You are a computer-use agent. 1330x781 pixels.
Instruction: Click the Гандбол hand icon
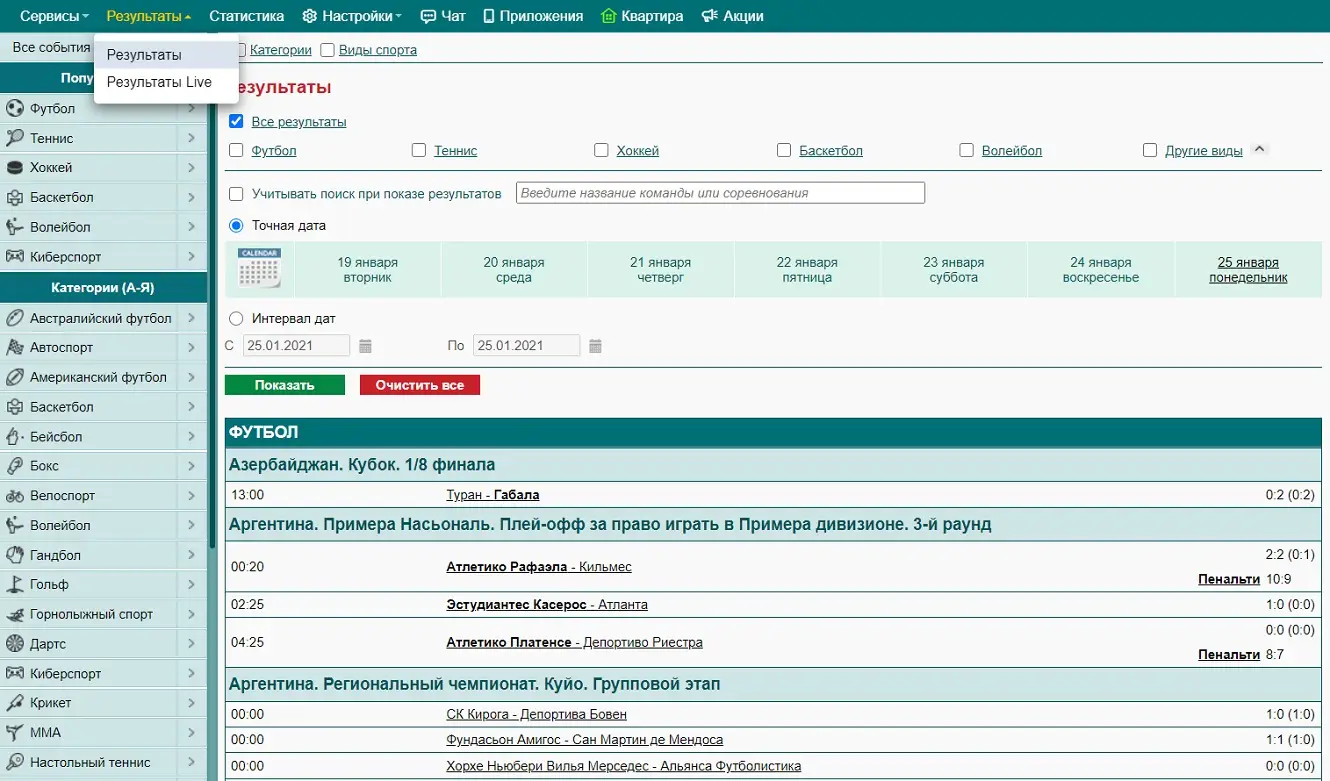tap(15, 555)
